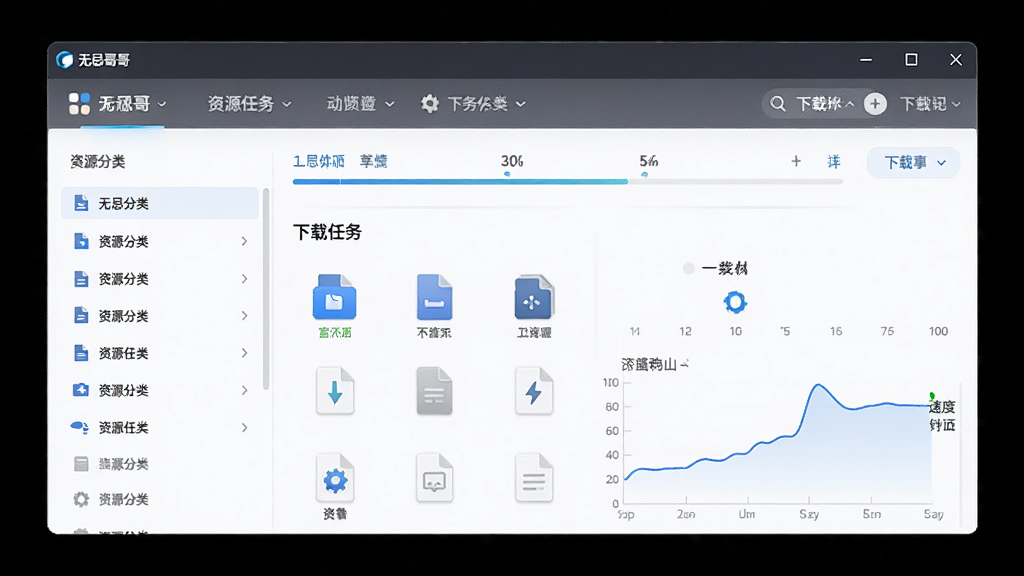
Task: Select the highlighted 无忌分类 sidebar item
Action: tap(160, 203)
